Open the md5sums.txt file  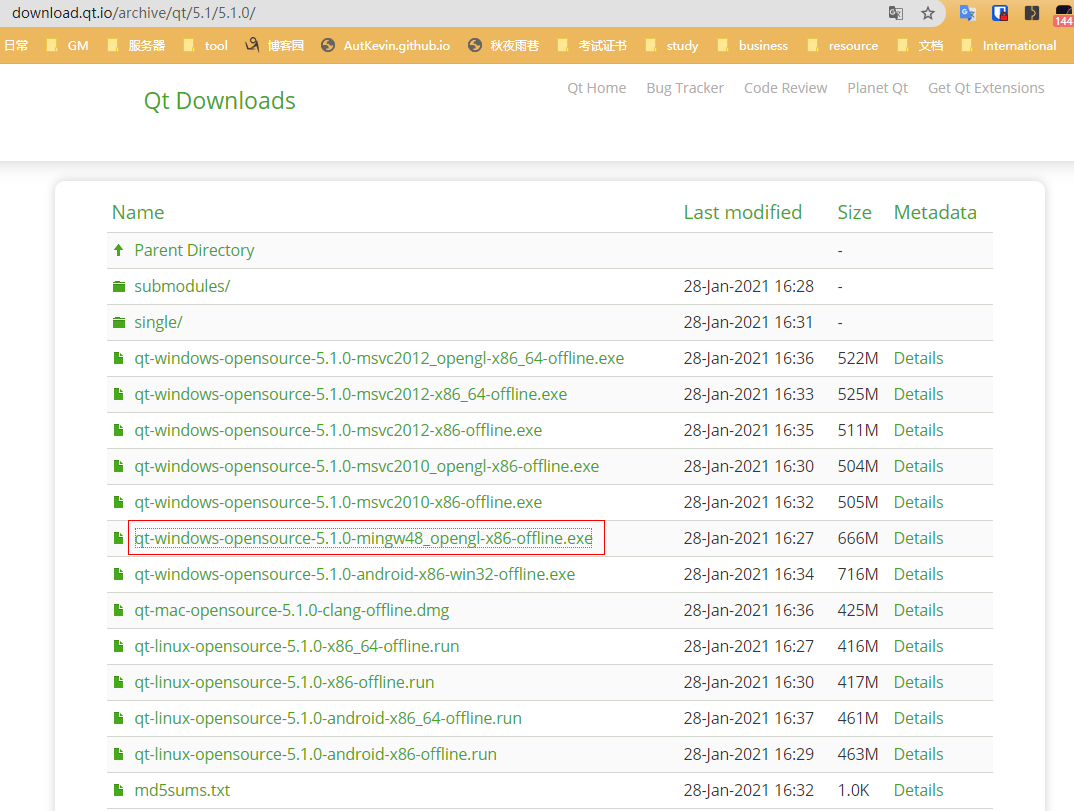(x=182, y=790)
